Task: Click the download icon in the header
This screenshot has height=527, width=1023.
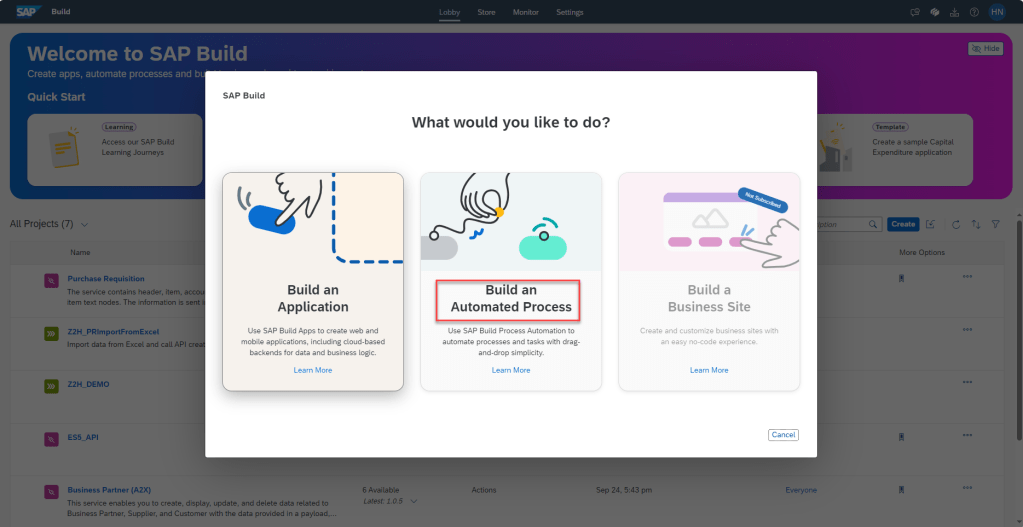Action: tap(954, 12)
